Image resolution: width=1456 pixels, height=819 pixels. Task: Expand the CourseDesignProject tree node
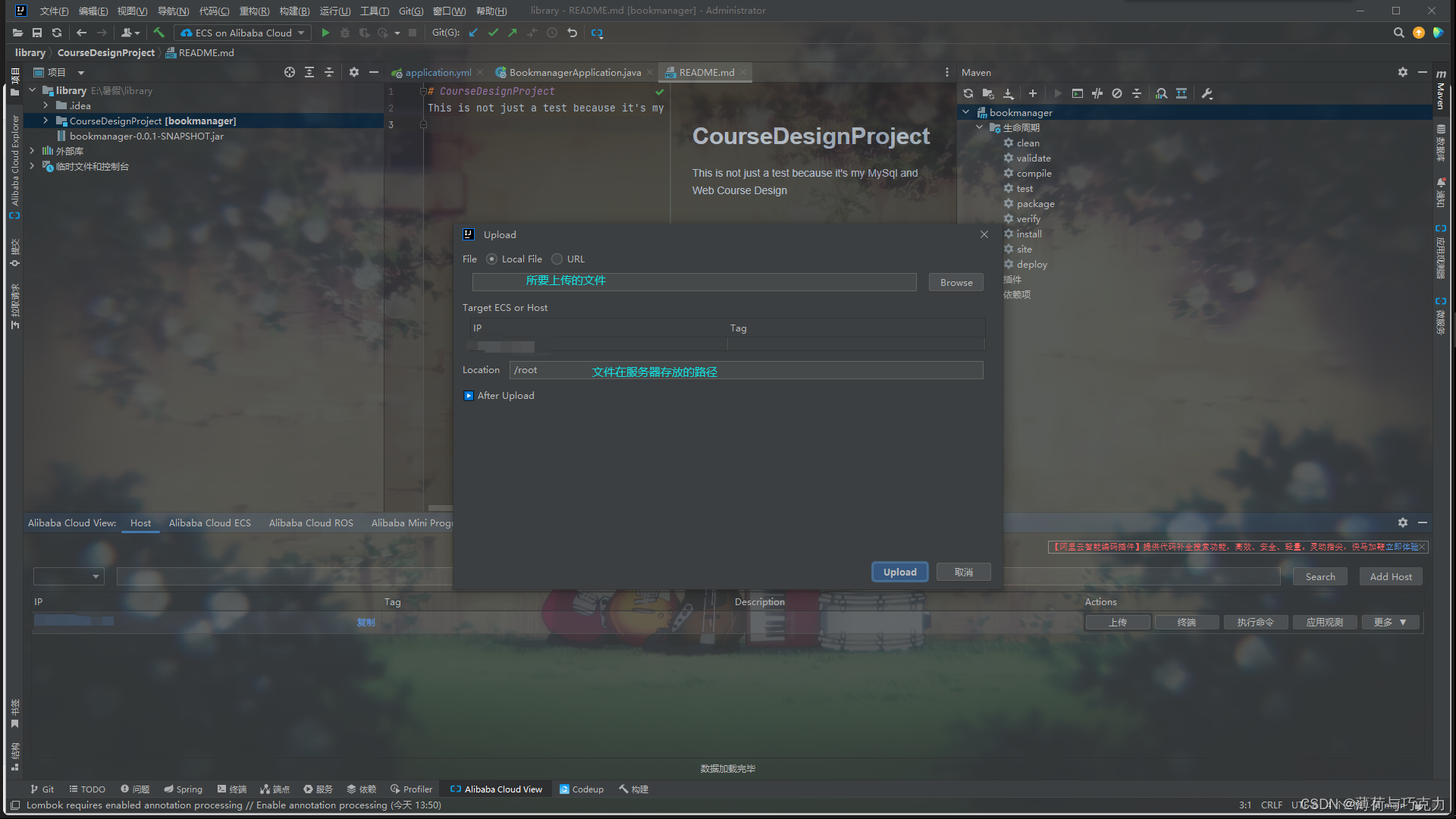pyautogui.click(x=45, y=121)
